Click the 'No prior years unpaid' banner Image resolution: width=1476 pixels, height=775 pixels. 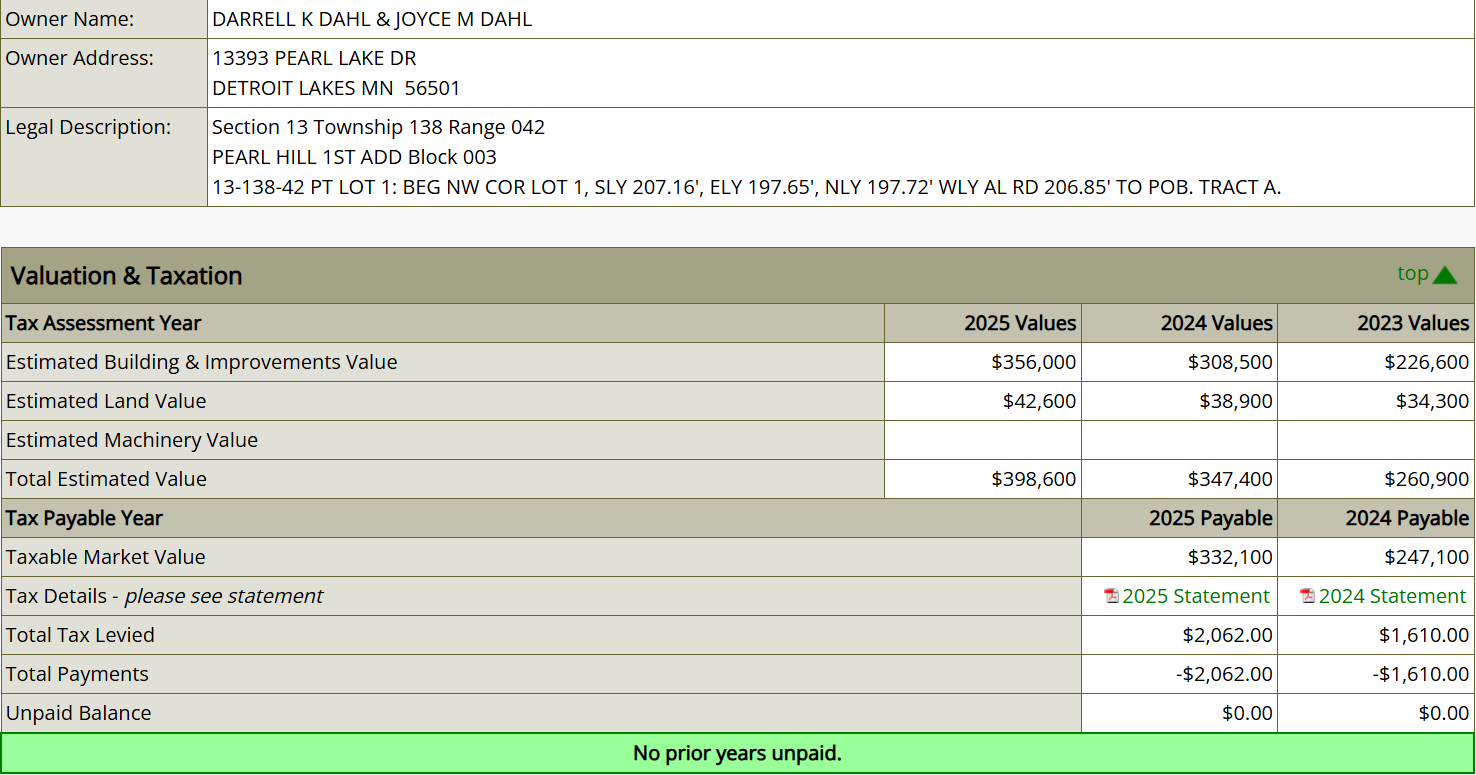point(737,753)
